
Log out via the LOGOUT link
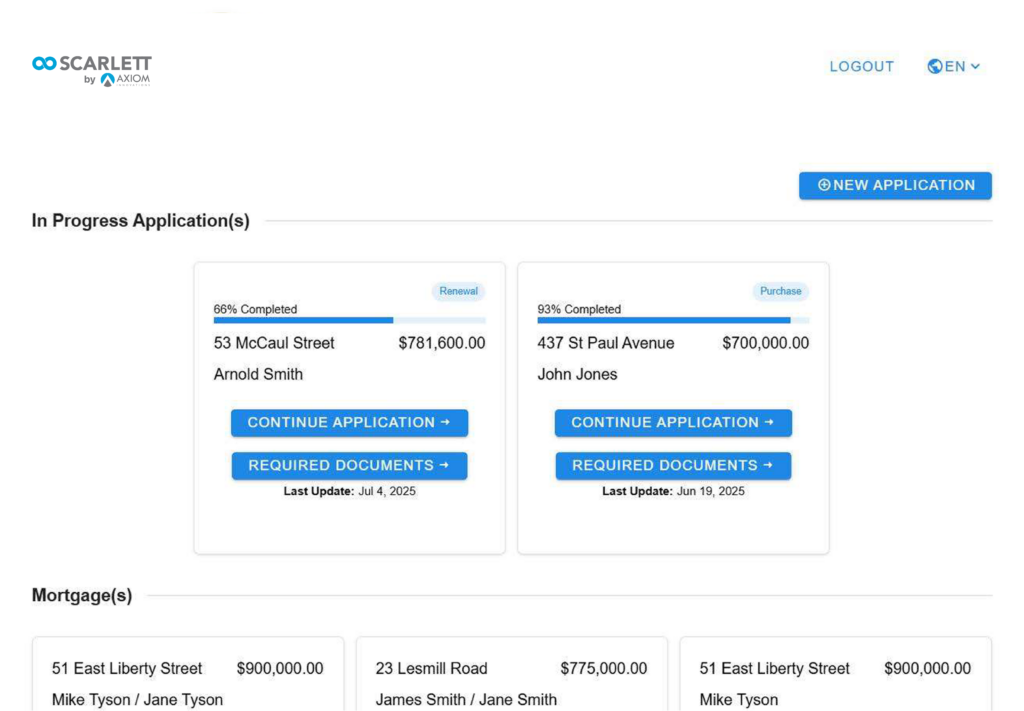pyautogui.click(x=861, y=67)
